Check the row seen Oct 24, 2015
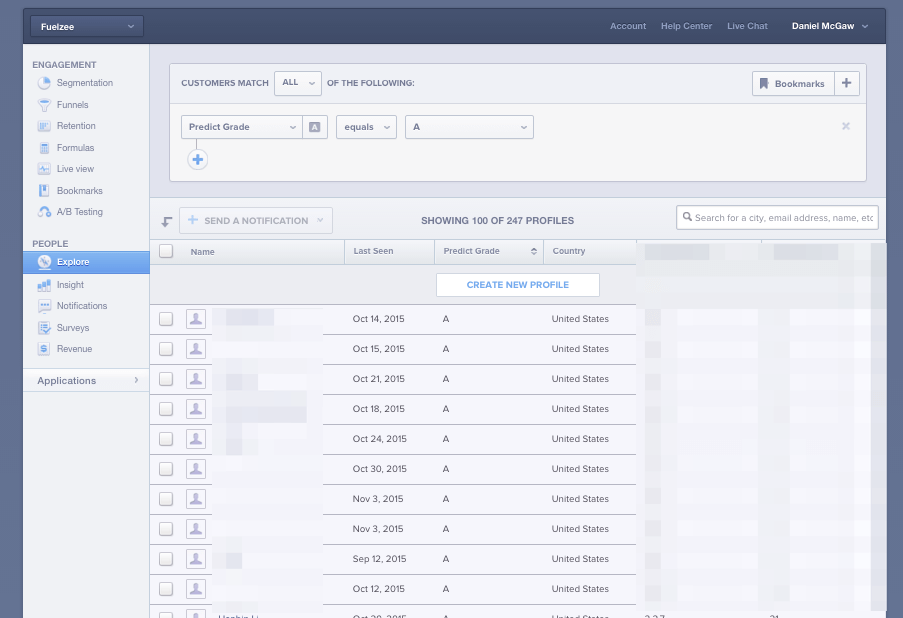This screenshot has height=618, width=903. 166,439
